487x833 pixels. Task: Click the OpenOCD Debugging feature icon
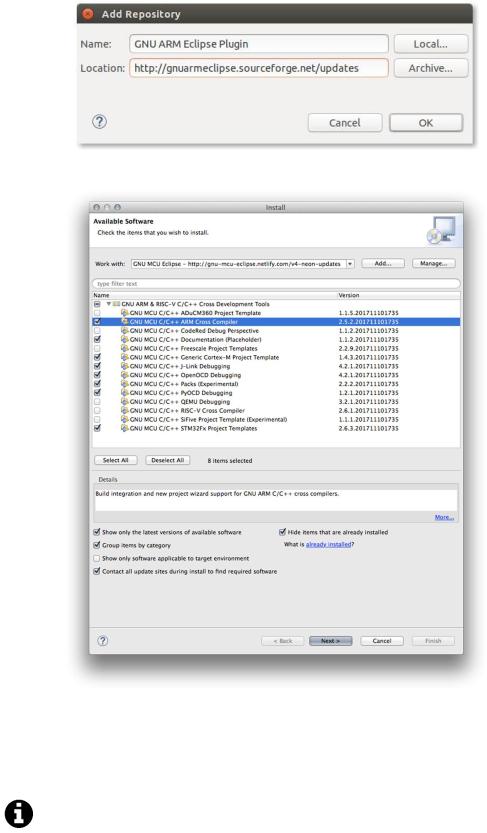(125, 375)
